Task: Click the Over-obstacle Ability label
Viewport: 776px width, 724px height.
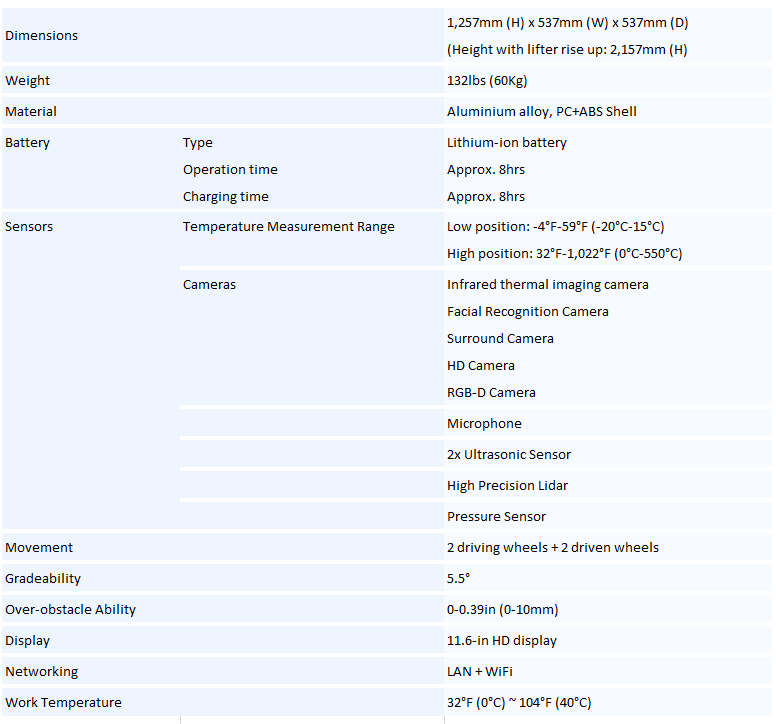Action: (70, 610)
